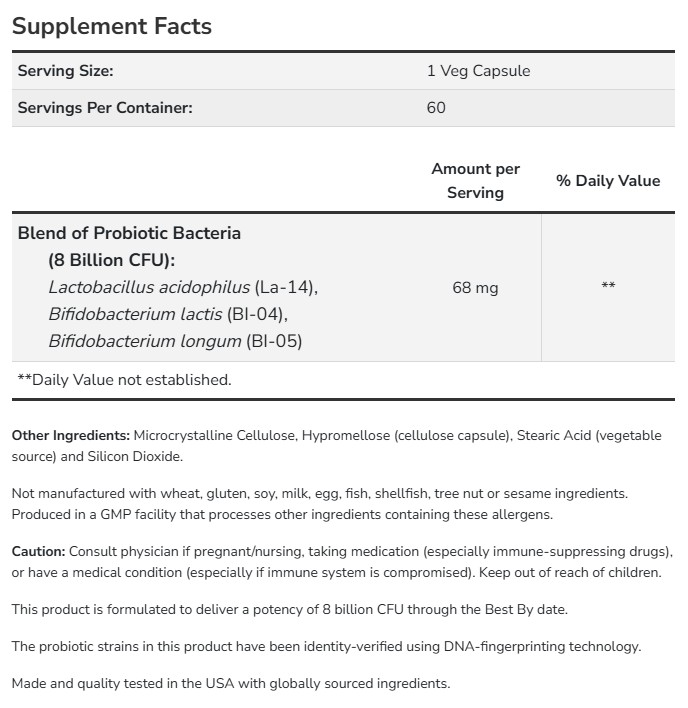Click the 8 Billion CFU text
The image size is (688, 708).
[x=111, y=260]
